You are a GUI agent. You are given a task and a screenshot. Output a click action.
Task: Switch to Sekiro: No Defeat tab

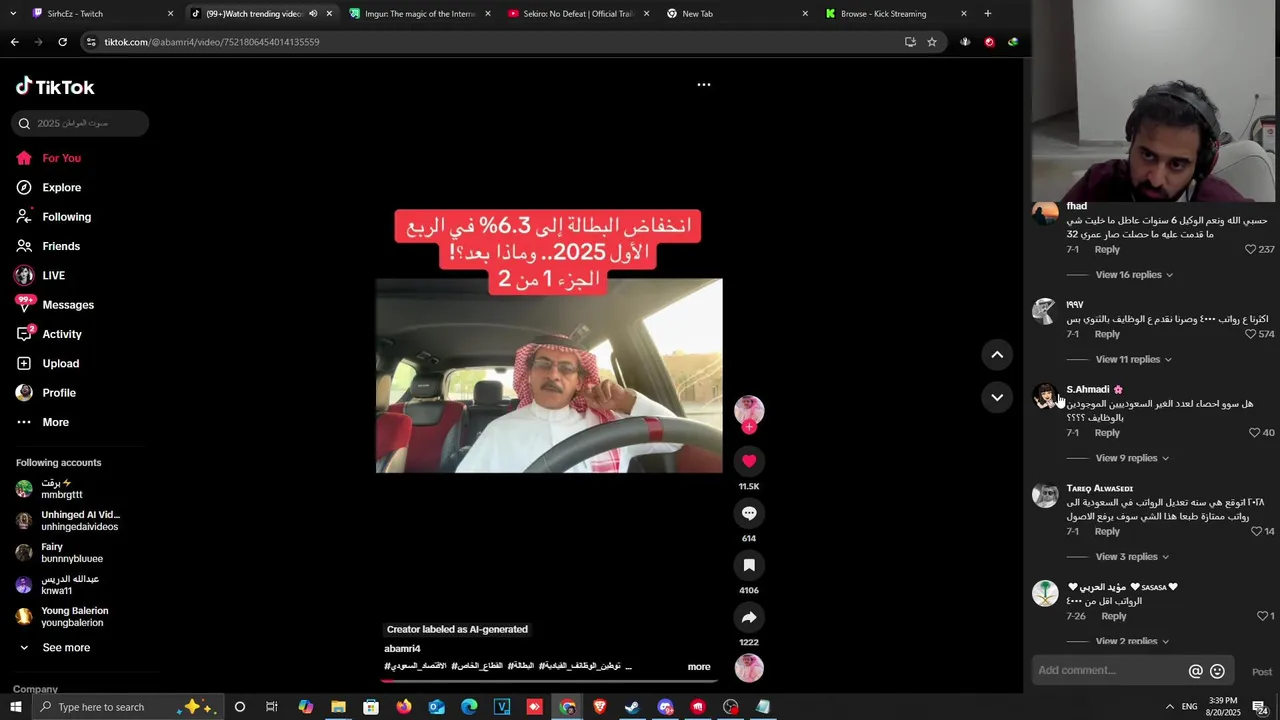(x=578, y=14)
